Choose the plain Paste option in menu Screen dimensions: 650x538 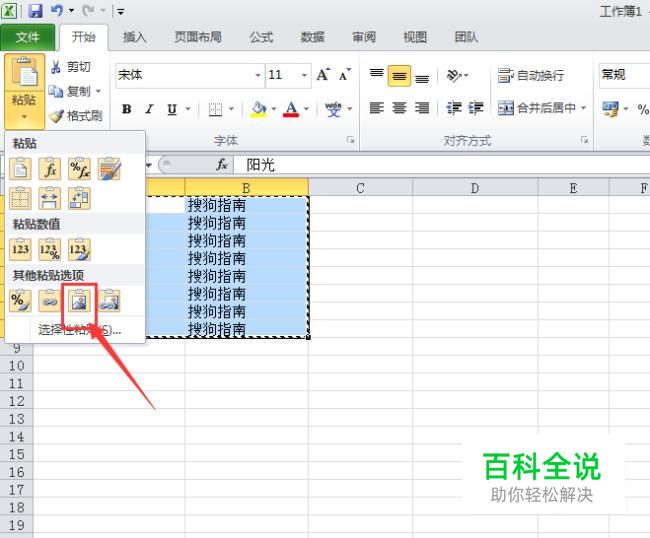click(x=20, y=169)
